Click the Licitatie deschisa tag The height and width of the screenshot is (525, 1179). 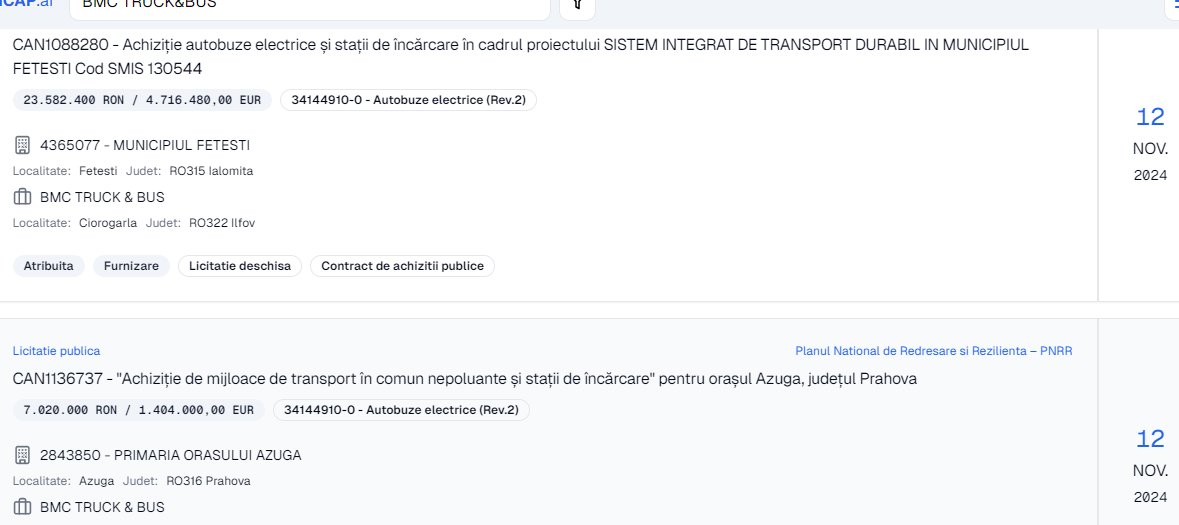click(x=240, y=266)
